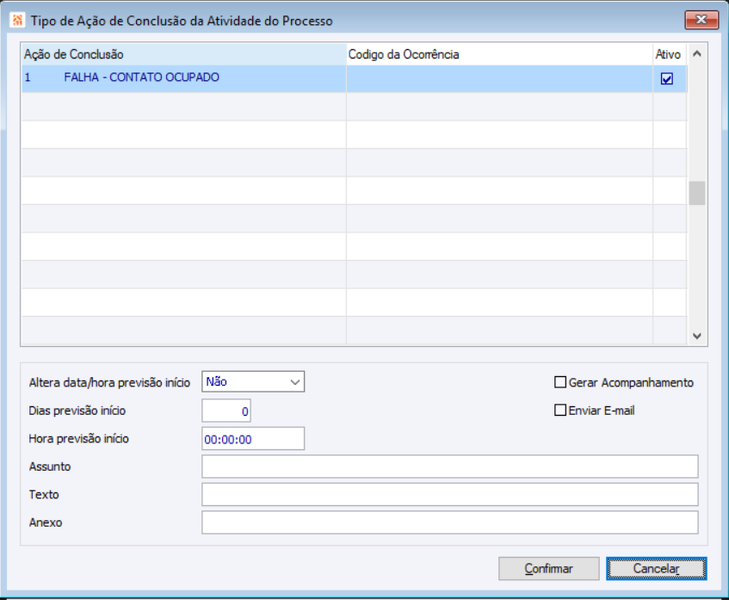Click row number 1 in the grid

point(27,77)
